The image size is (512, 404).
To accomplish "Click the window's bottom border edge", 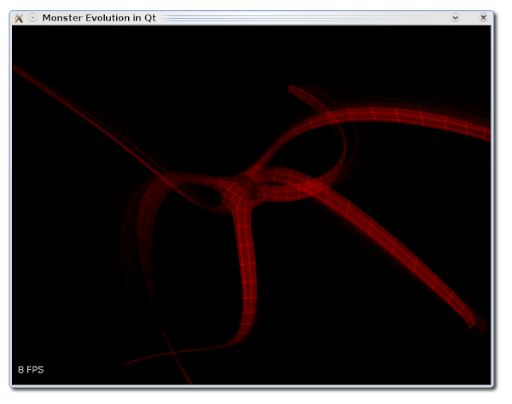I will pos(252,387).
